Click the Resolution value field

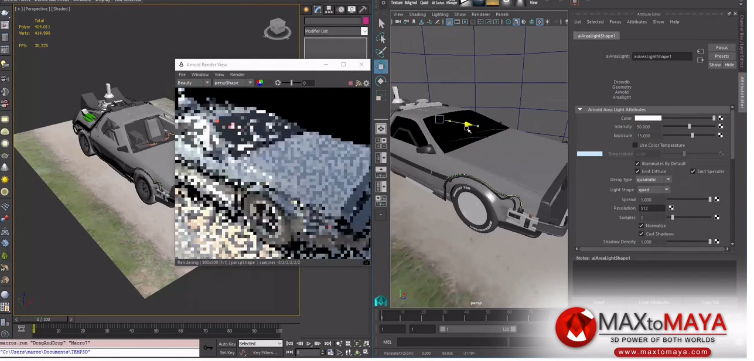tap(652, 208)
